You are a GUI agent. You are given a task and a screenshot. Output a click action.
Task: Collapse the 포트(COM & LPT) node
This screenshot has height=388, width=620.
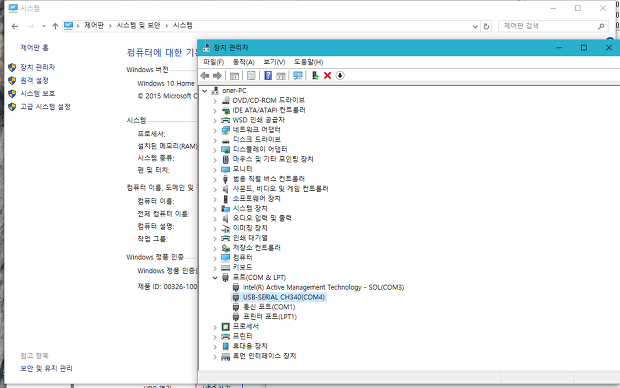click(x=215, y=278)
